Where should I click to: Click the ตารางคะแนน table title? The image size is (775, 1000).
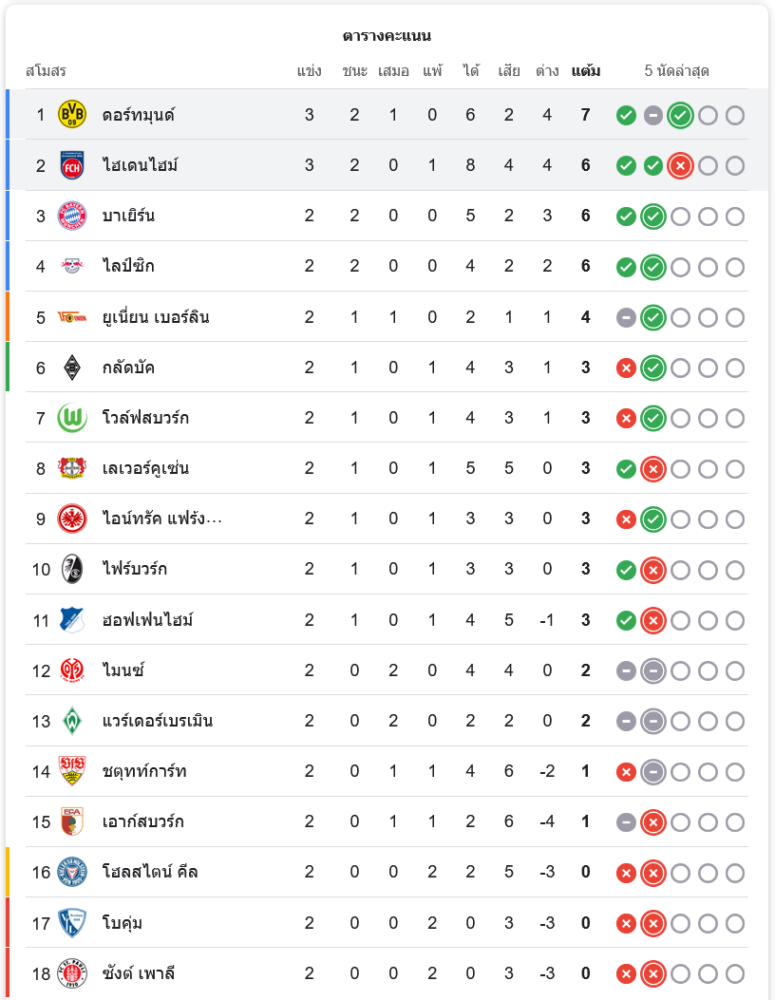point(387,36)
